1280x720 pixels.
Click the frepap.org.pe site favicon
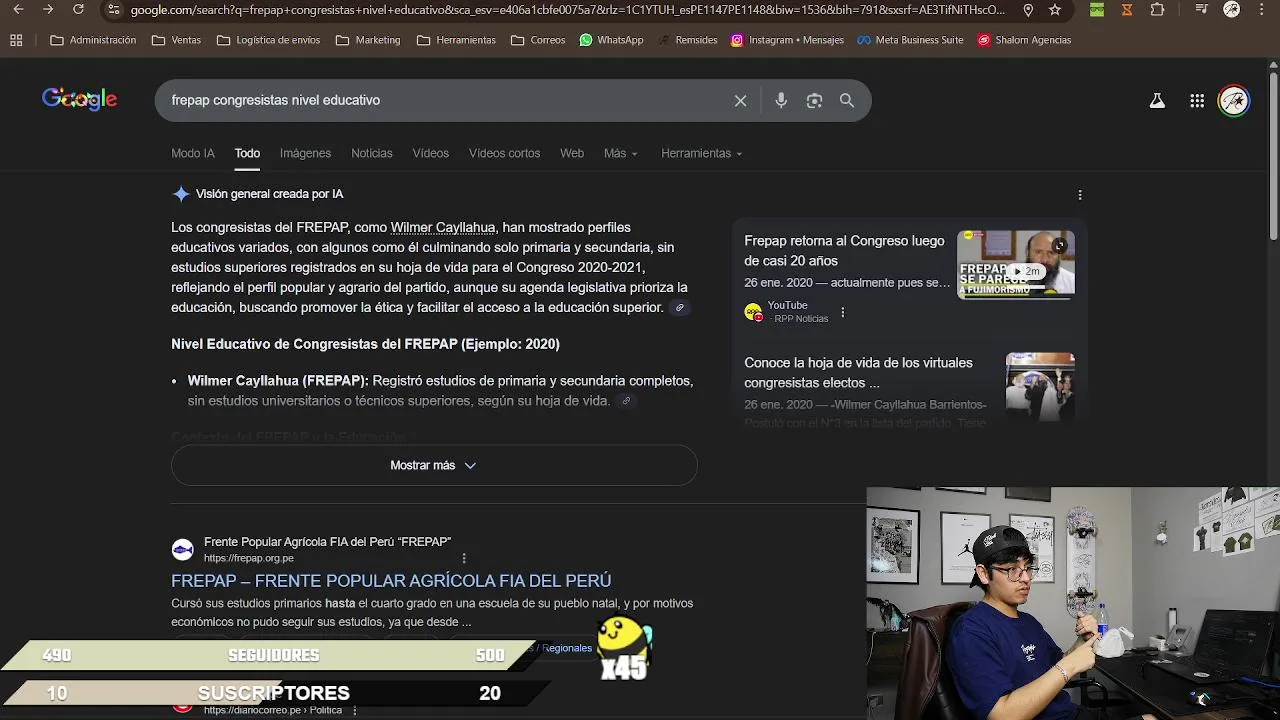182,549
